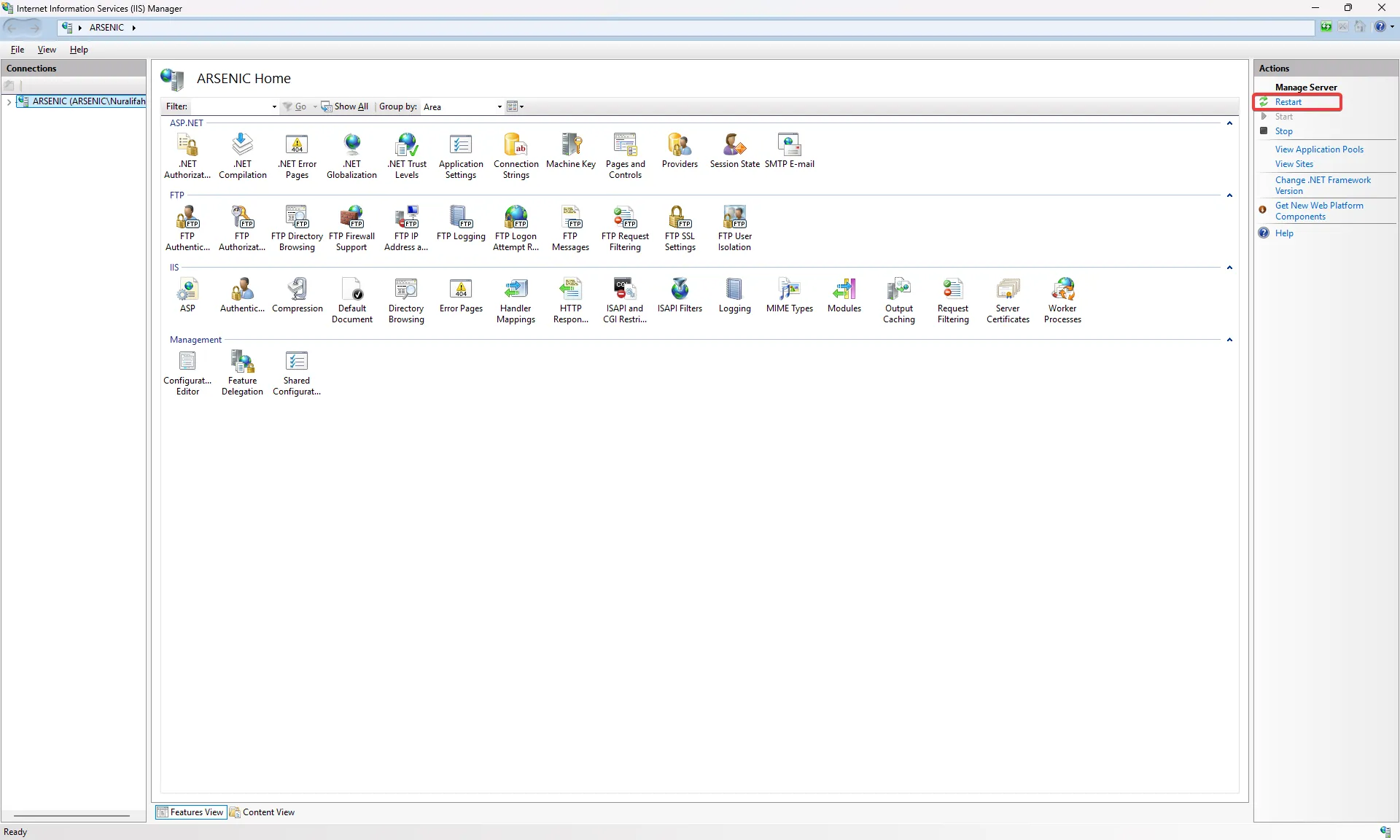Screen dimensions: 1400x840
Task: Click into the Filter input field
Action: pos(230,106)
